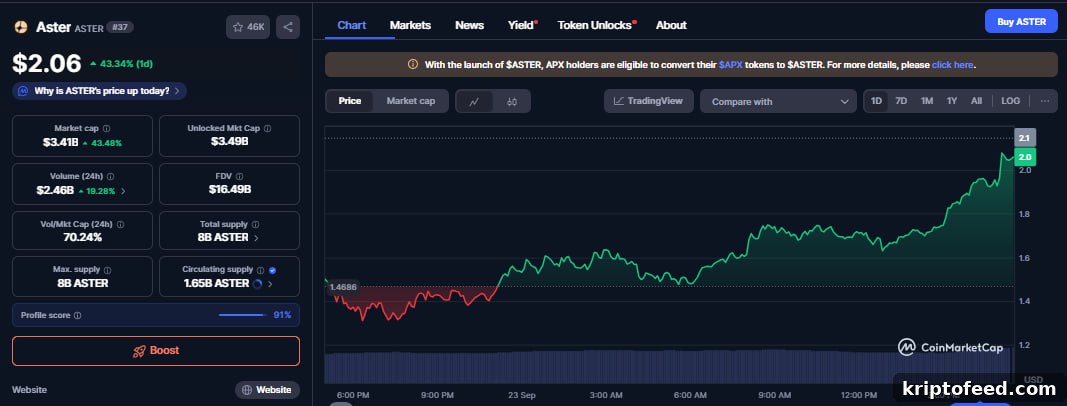Click the Aster coin logo icon
The image size is (1067, 406).
tap(20, 27)
